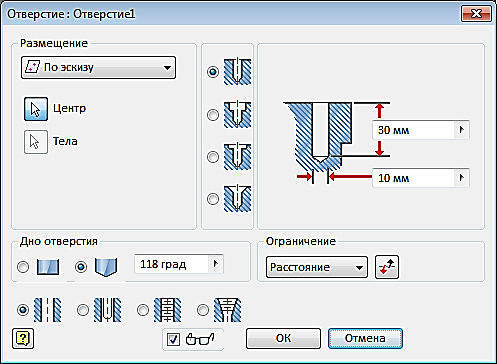The width and height of the screenshot is (497, 364).
Task: Select the tapped hole thread icon
Action: (x=167, y=310)
